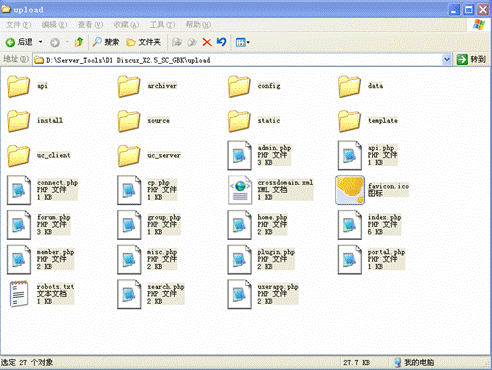This screenshot has height=370, width=492.
Task: Click the upload folder title bar icon
Action: (x=6, y=9)
